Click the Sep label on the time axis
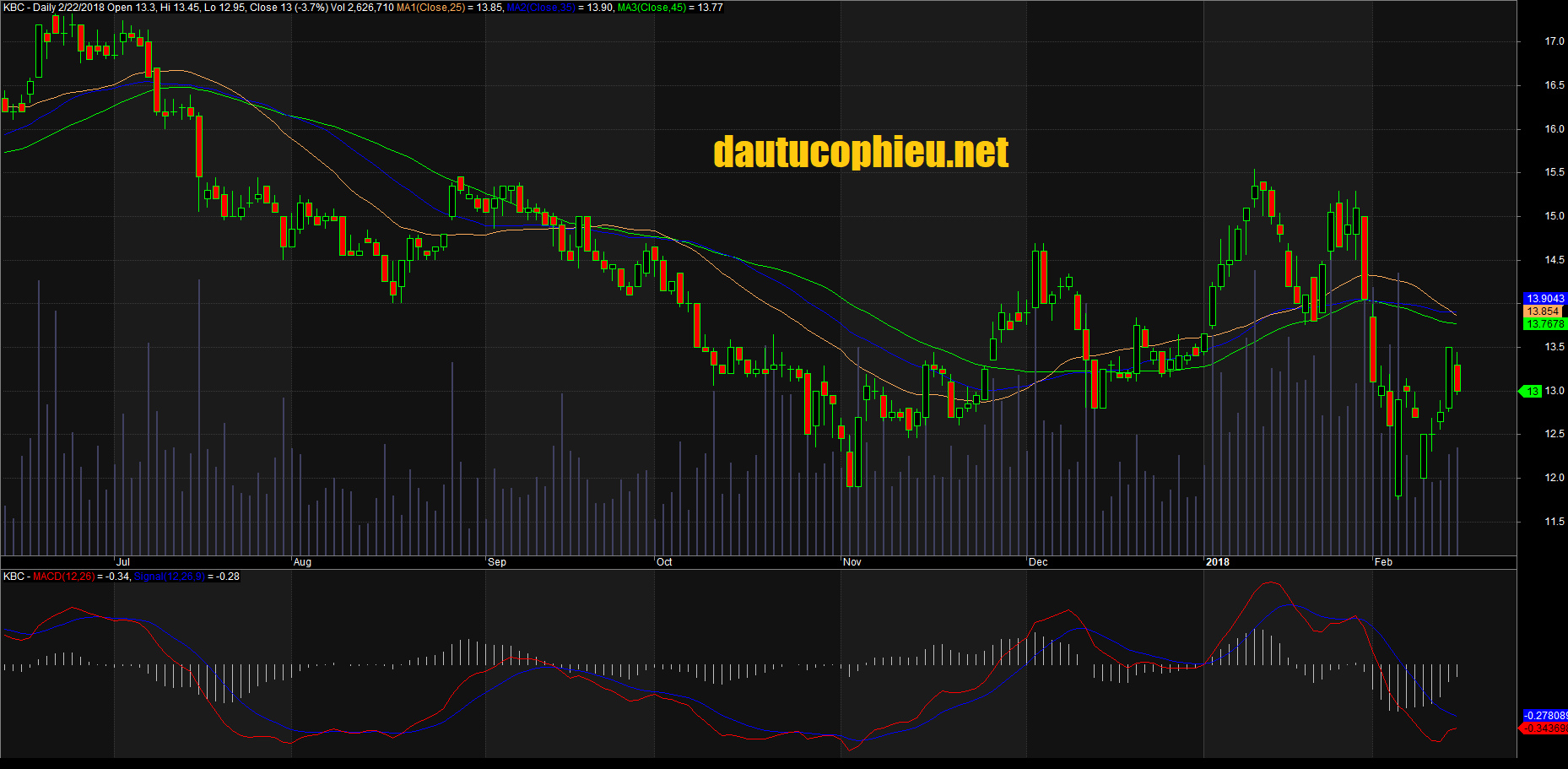The width and height of the screenshot is (1568, 769). coord(497,562)
